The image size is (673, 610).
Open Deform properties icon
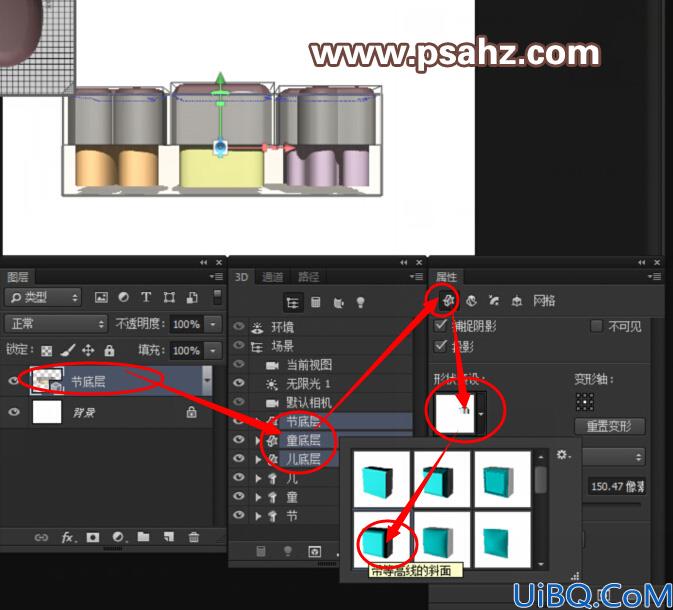471,300
